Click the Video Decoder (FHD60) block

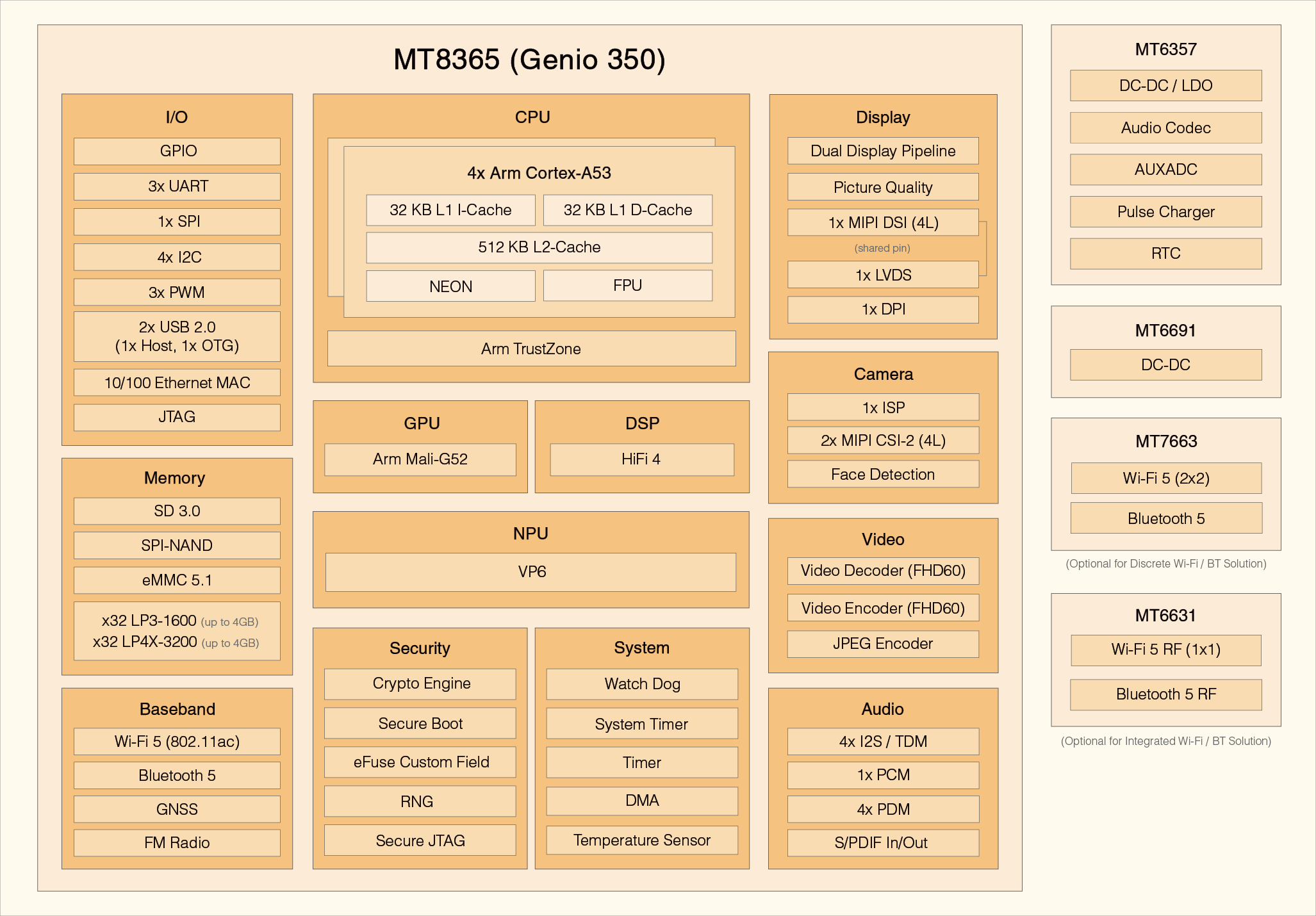click(x=882, y=571)
